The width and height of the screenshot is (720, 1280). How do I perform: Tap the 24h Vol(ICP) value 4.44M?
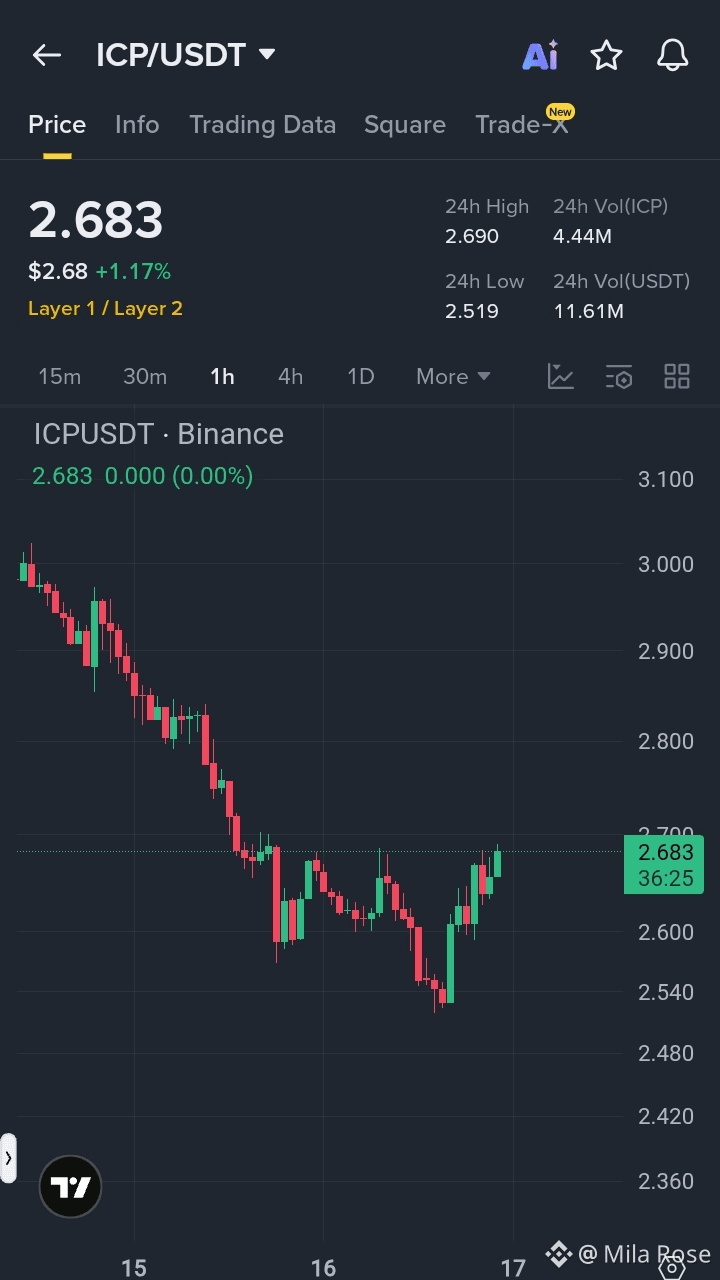(x=582, y=237)
